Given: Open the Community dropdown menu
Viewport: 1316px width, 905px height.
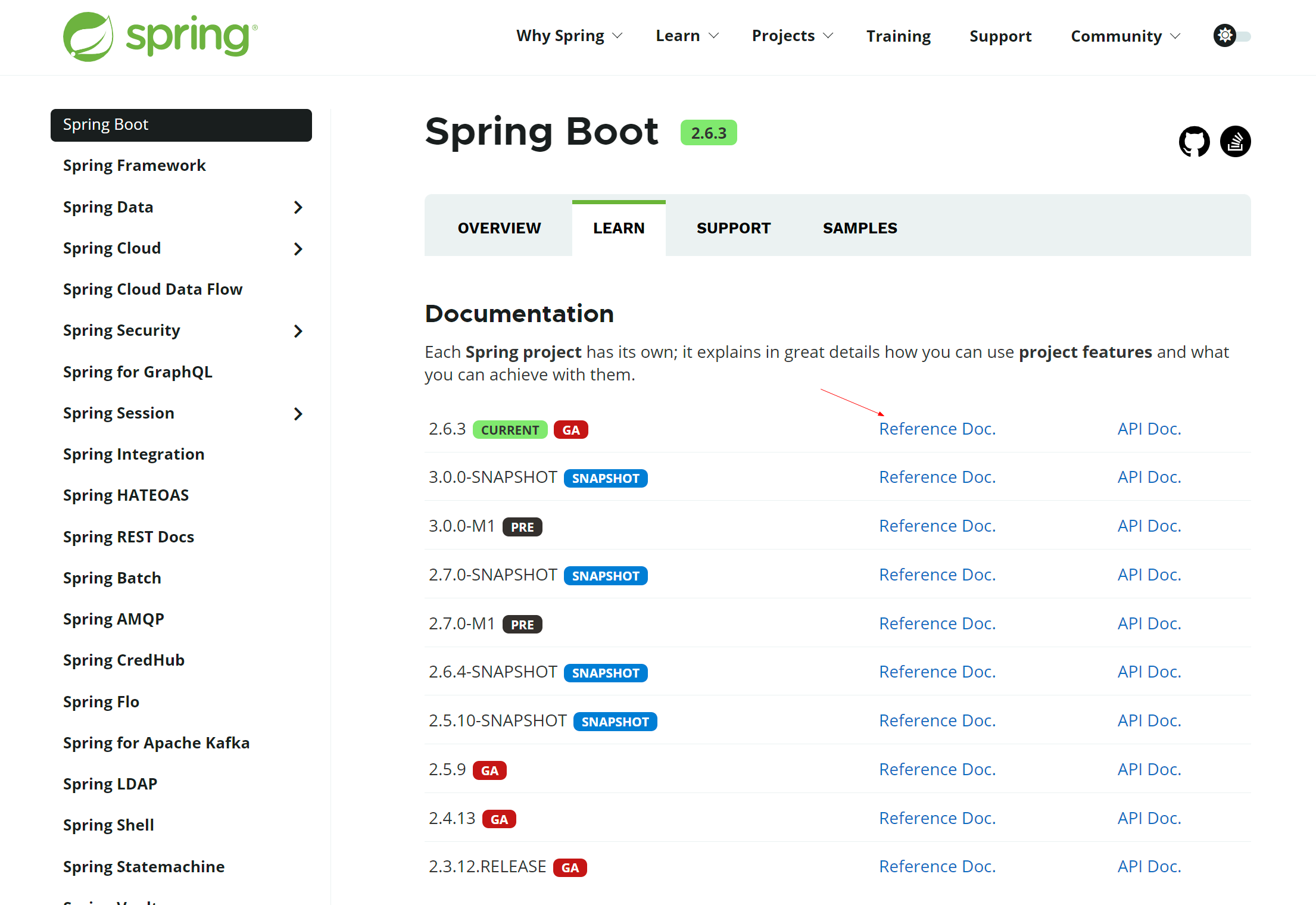Looking at the screenshot, I should pyautogui.click(x=1125, y=36).
